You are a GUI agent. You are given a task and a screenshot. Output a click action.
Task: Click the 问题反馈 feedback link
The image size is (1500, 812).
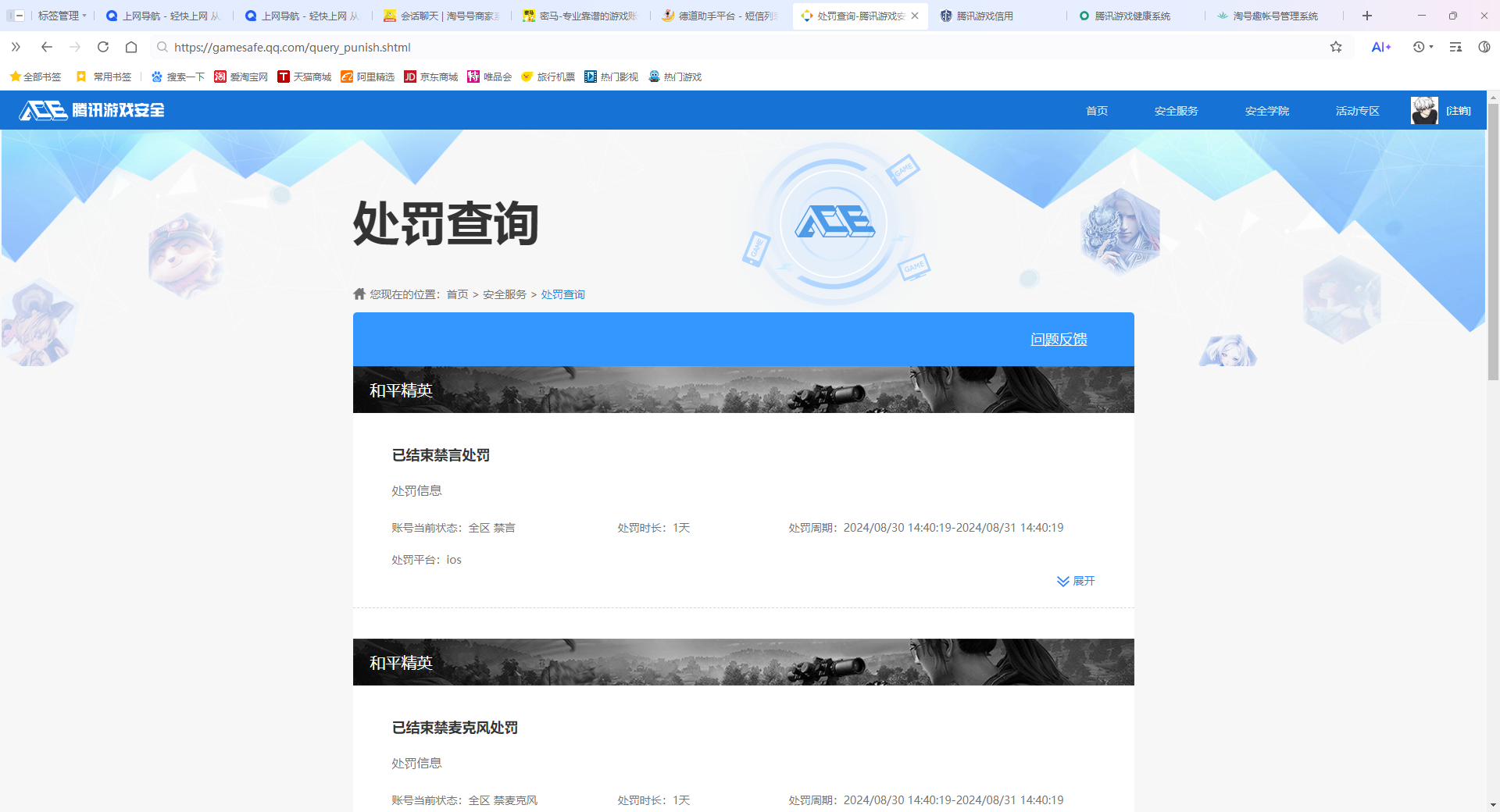1059,340
